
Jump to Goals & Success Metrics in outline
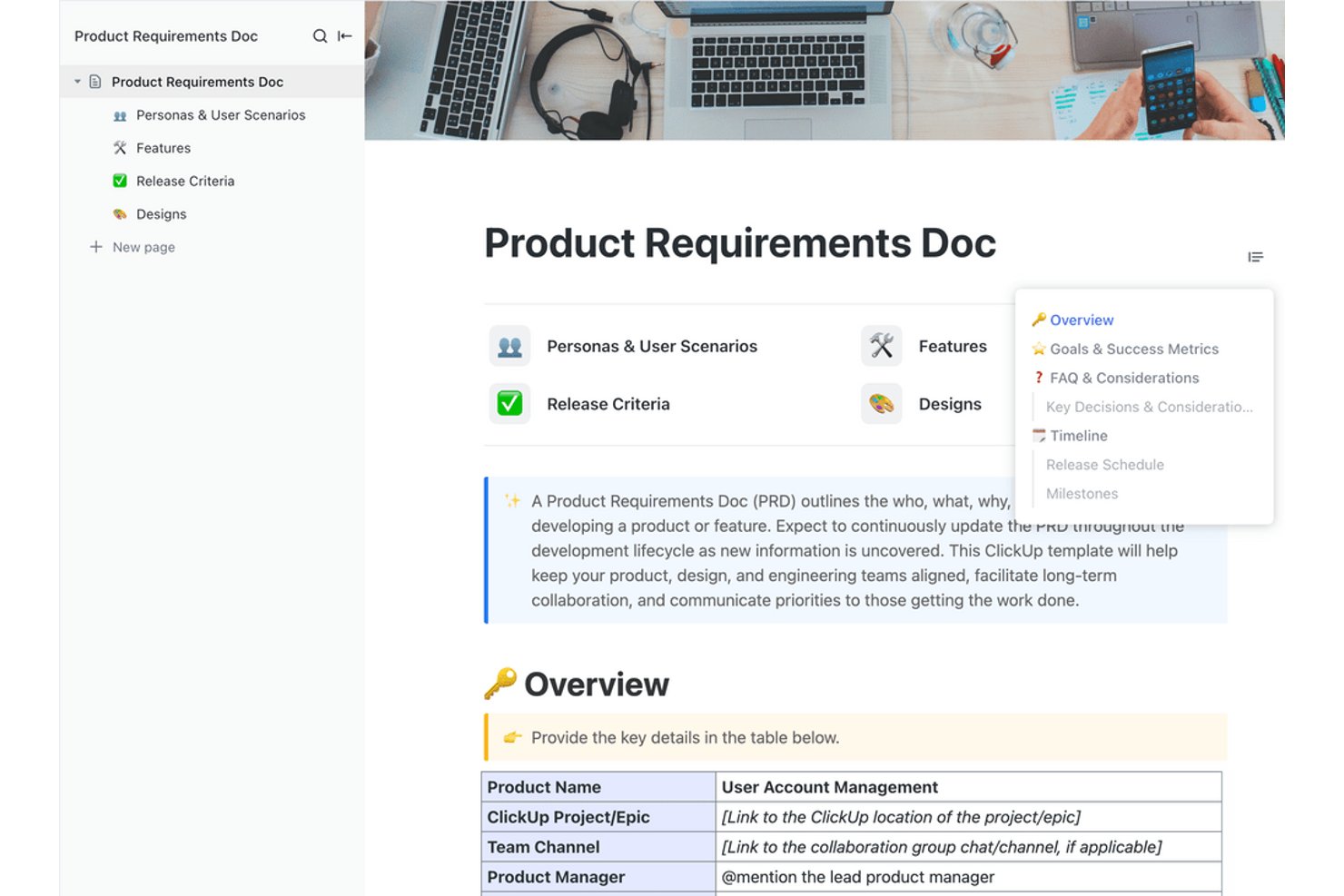point(1134,349)
